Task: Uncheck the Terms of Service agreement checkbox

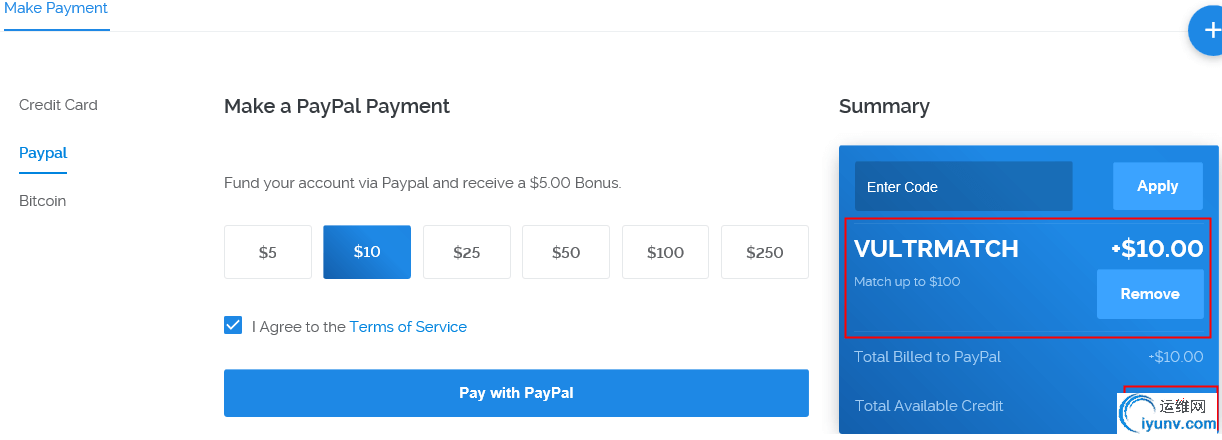Action: click(233, 326)
